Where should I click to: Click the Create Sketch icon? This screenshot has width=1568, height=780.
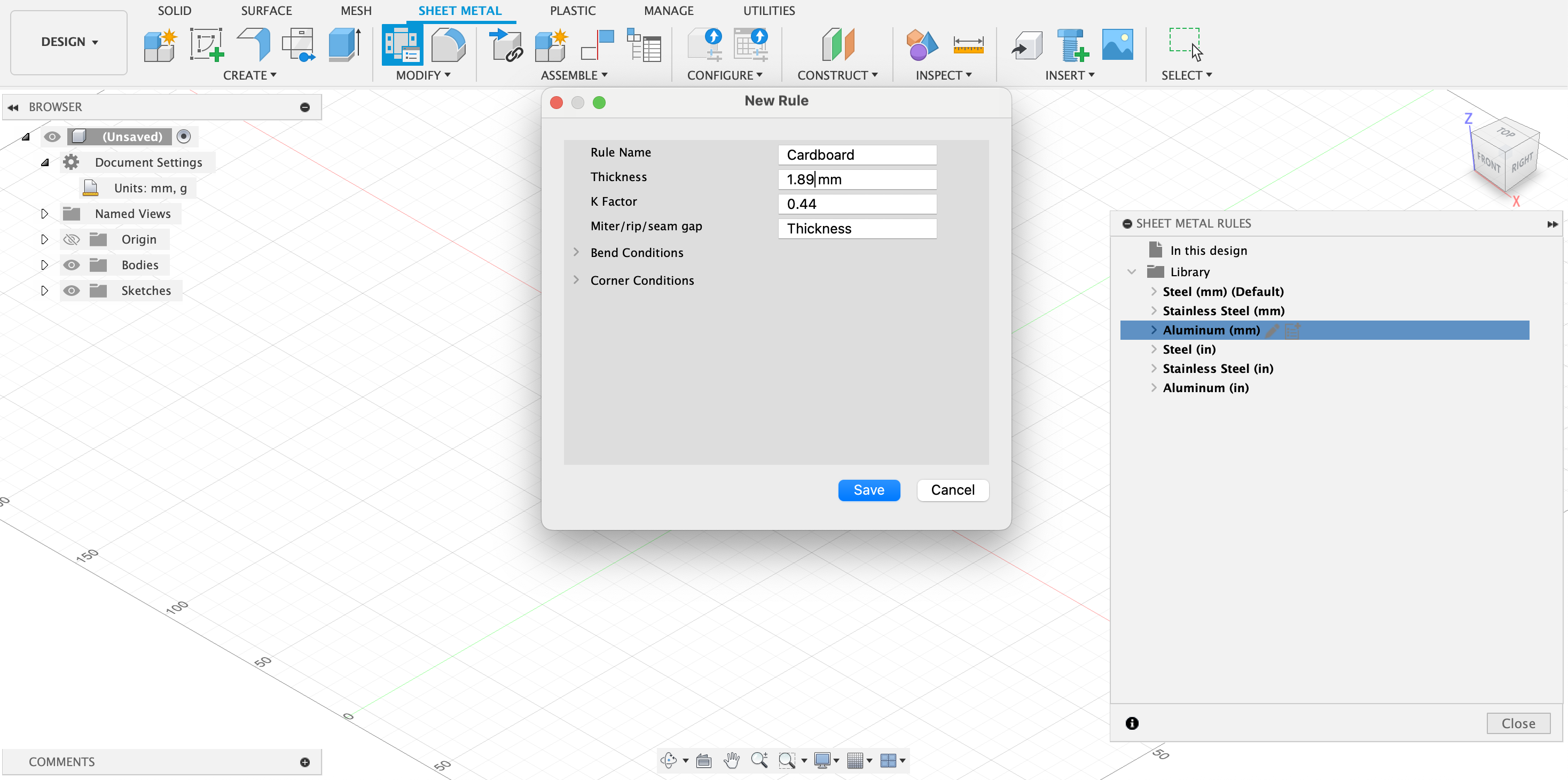[x=206, y=45]
